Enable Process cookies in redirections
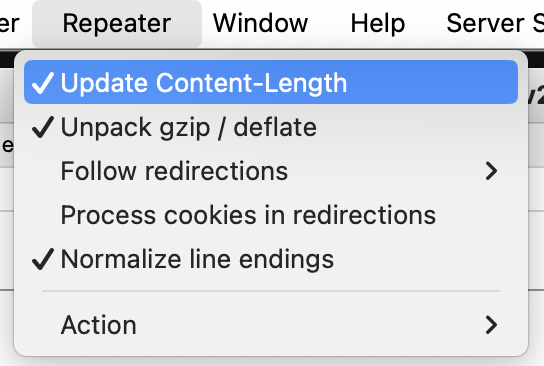544x366 pixels. [x=271, y=215]
